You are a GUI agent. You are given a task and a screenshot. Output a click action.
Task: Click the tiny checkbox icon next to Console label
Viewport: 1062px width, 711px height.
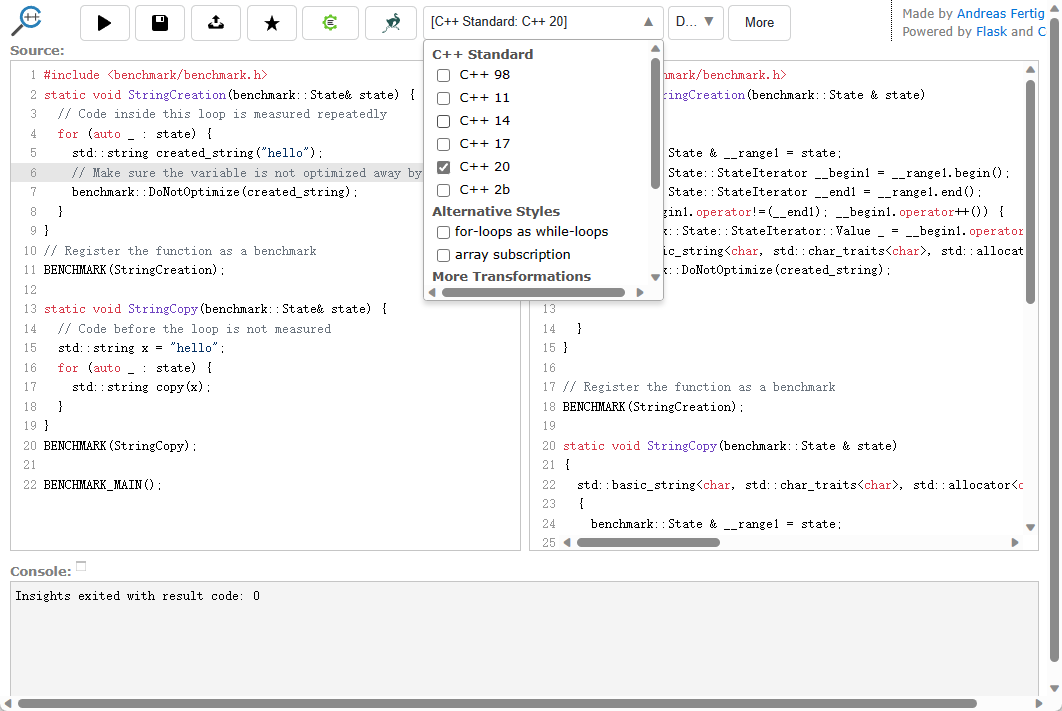tap(80, 565)
